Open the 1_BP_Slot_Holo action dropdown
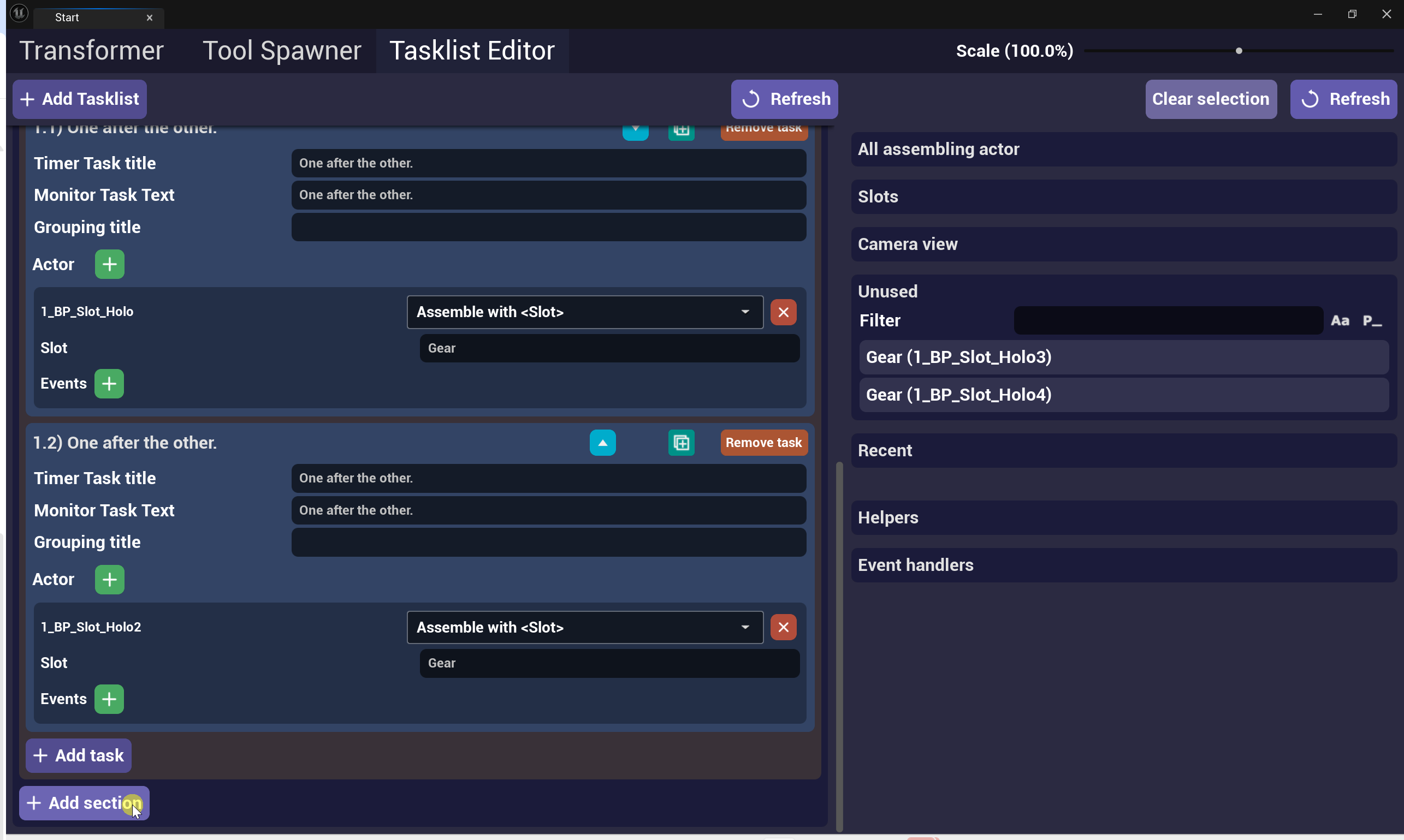Viewport: 1404px width, 840px height. 584,312
